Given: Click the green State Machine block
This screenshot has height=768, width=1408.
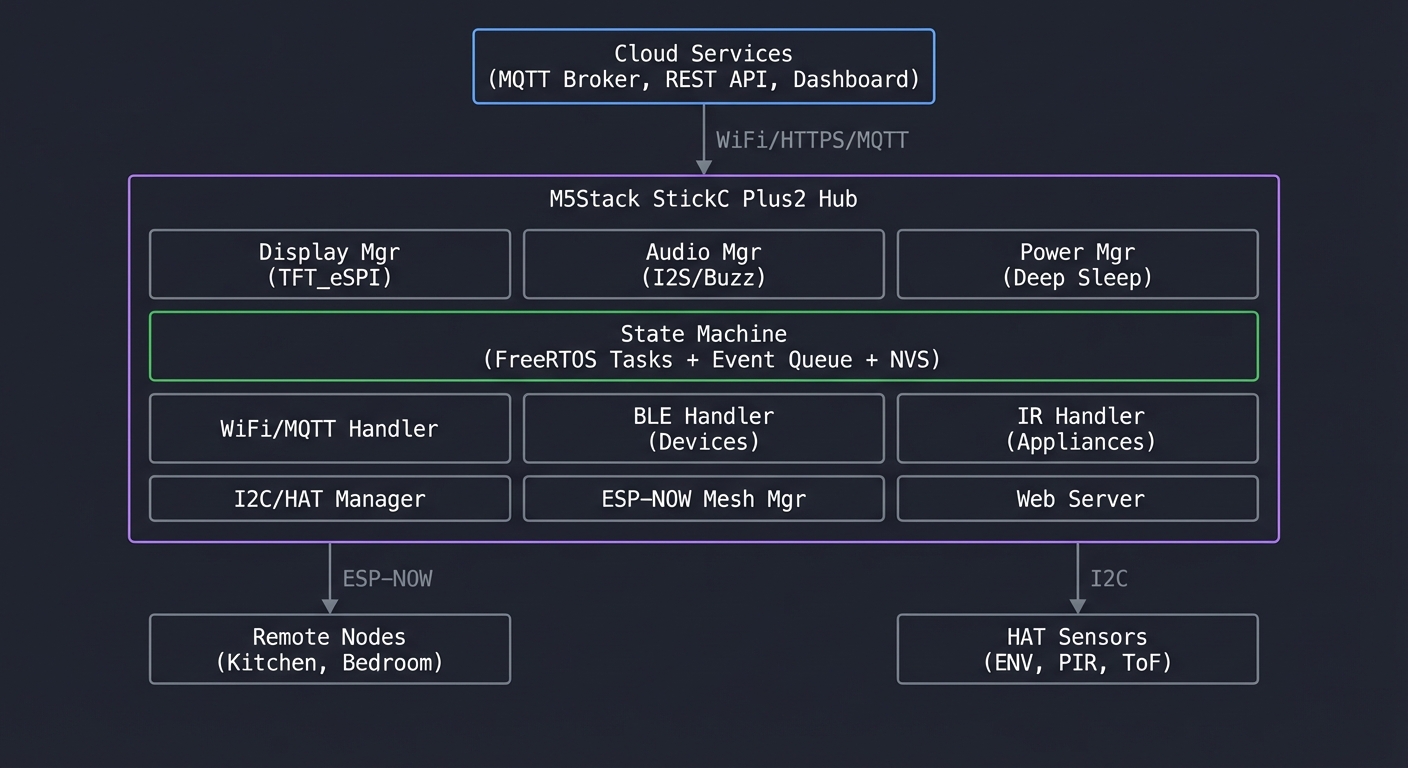Looking at the screenshot, I should coord(703,346).
